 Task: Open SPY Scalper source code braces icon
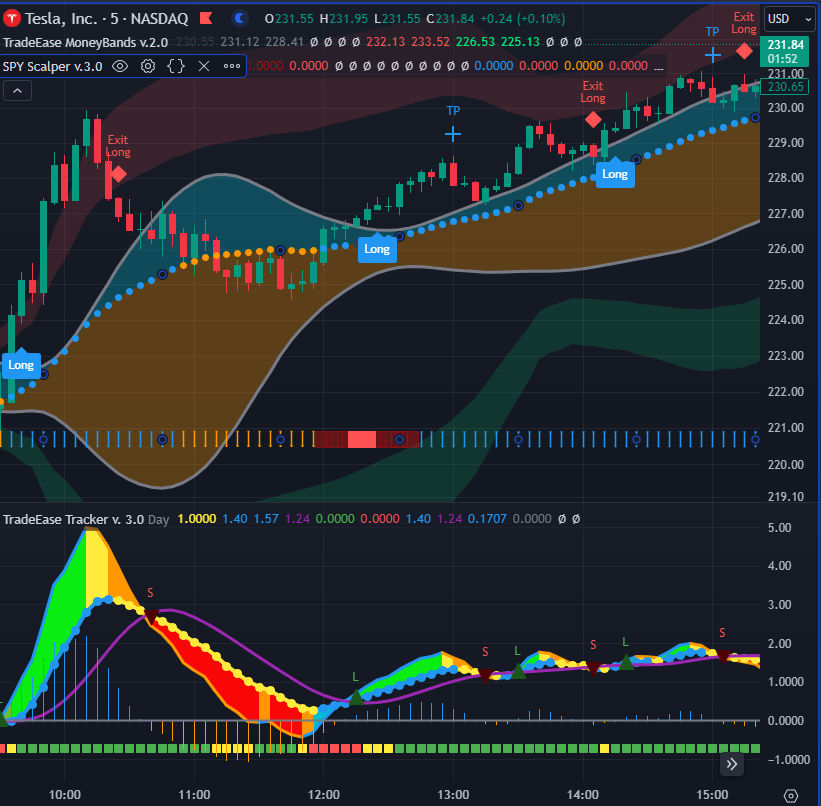(x=176, y=66)
